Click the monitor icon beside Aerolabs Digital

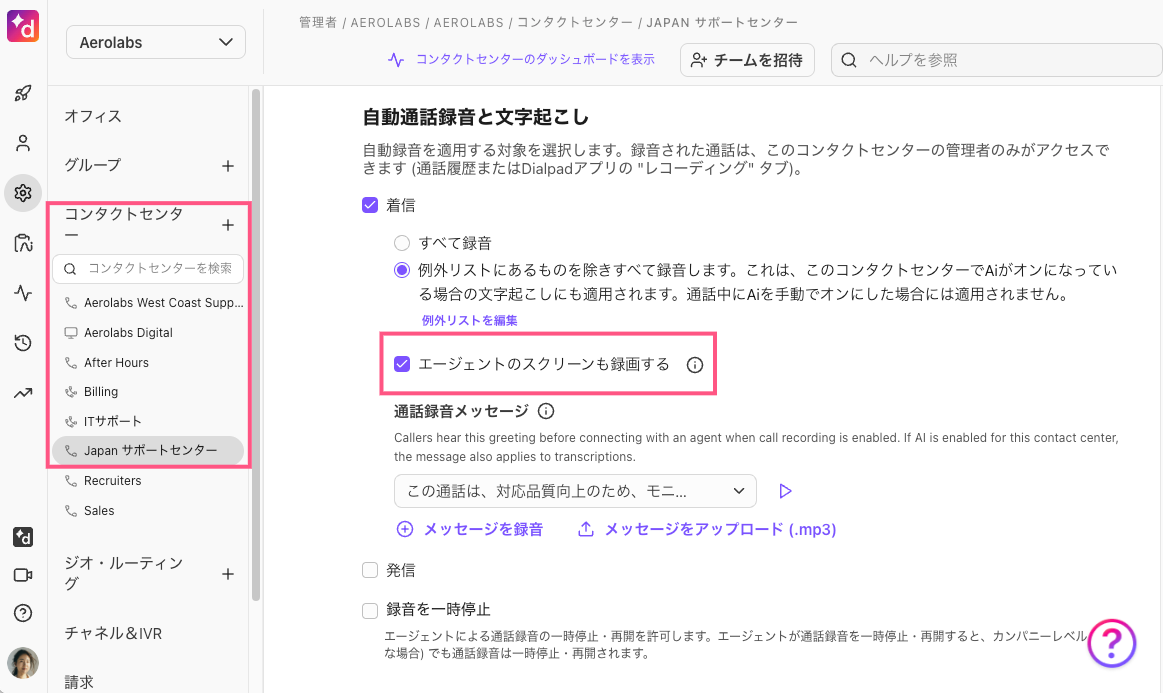tap(70, 332)
